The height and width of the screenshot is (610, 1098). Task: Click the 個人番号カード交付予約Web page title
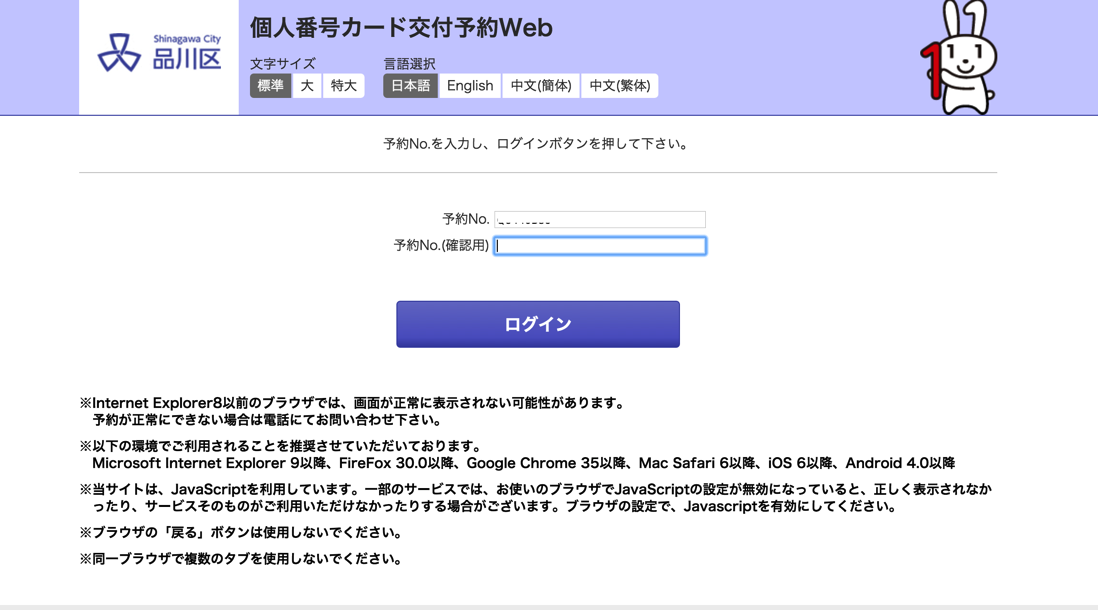401,28
